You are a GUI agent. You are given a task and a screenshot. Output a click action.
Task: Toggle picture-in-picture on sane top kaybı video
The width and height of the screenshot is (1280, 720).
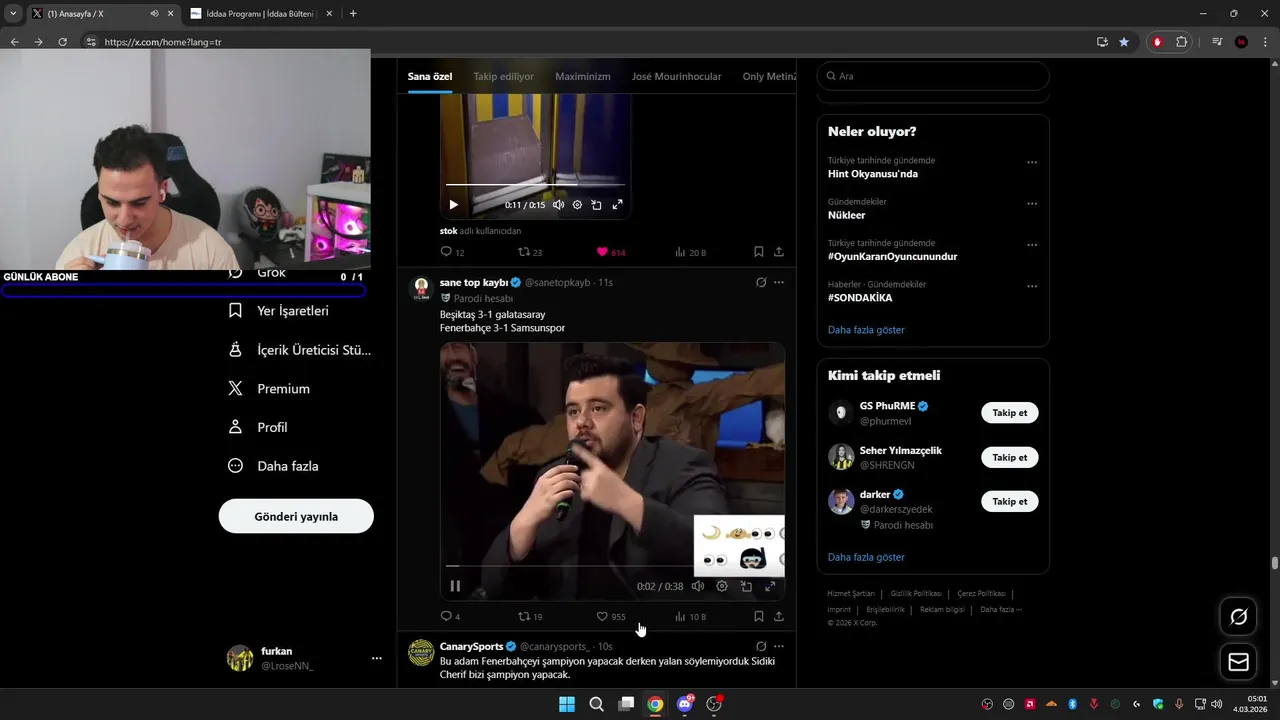pyautogui.click(x=746, y=586)
